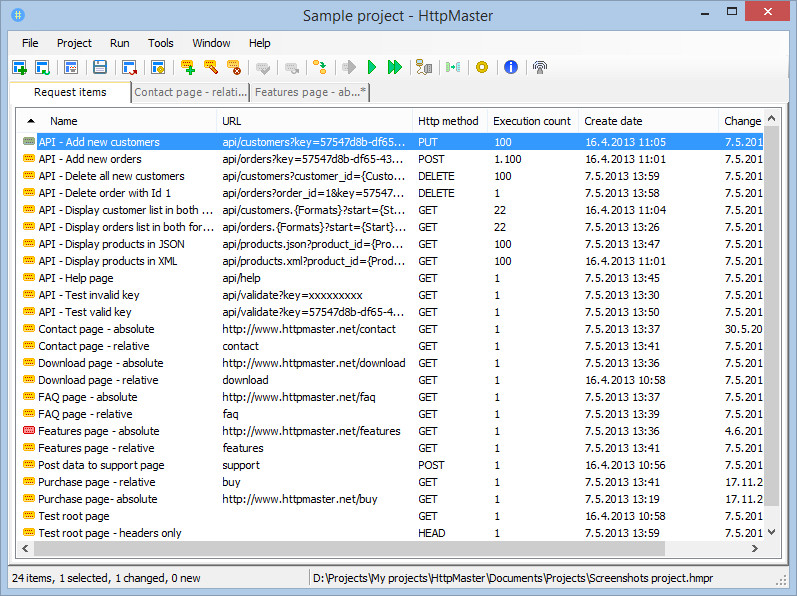Switch to the Features page - ab...* tab

310,92
